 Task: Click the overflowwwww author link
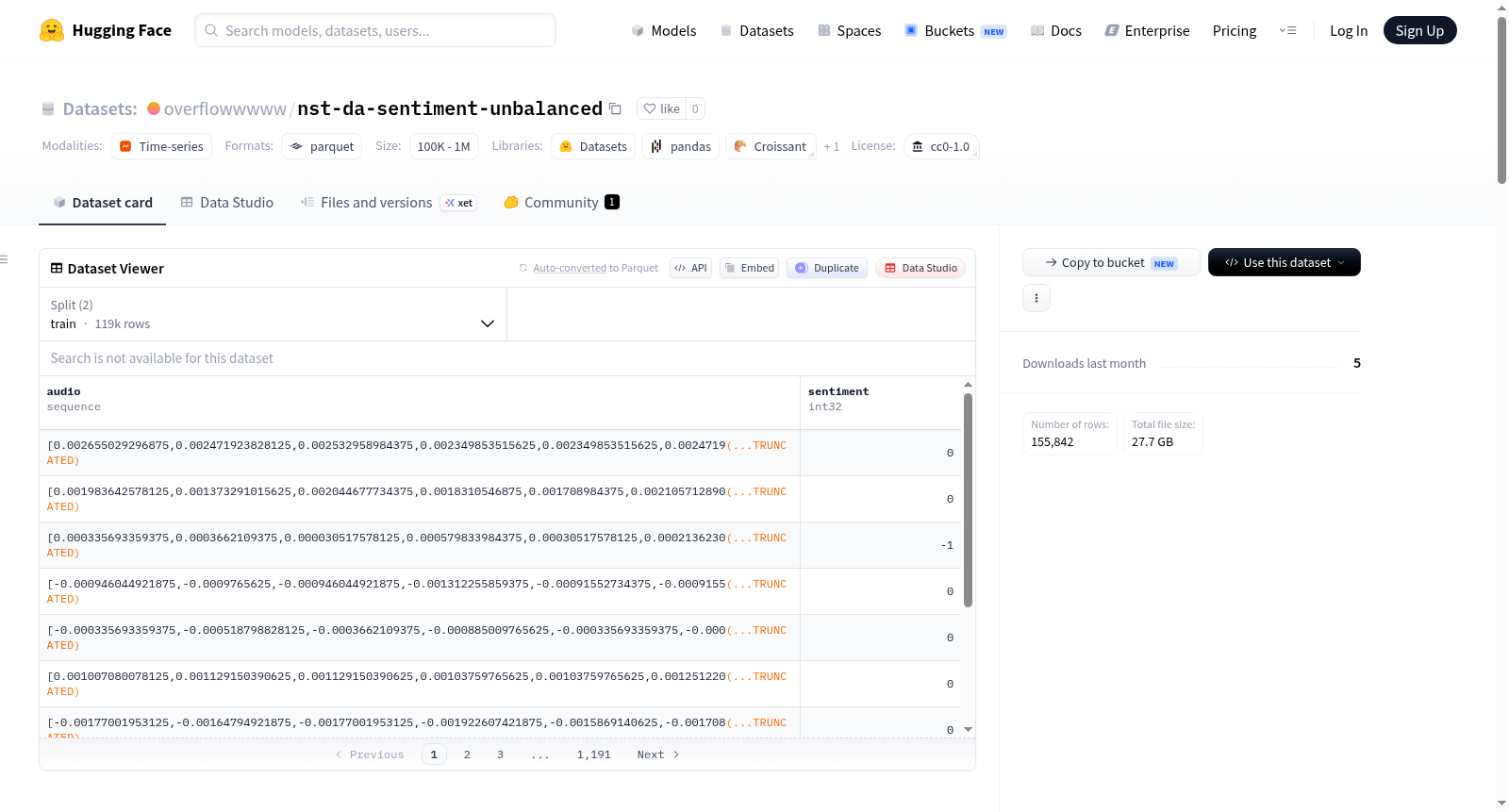click(224, 108)
